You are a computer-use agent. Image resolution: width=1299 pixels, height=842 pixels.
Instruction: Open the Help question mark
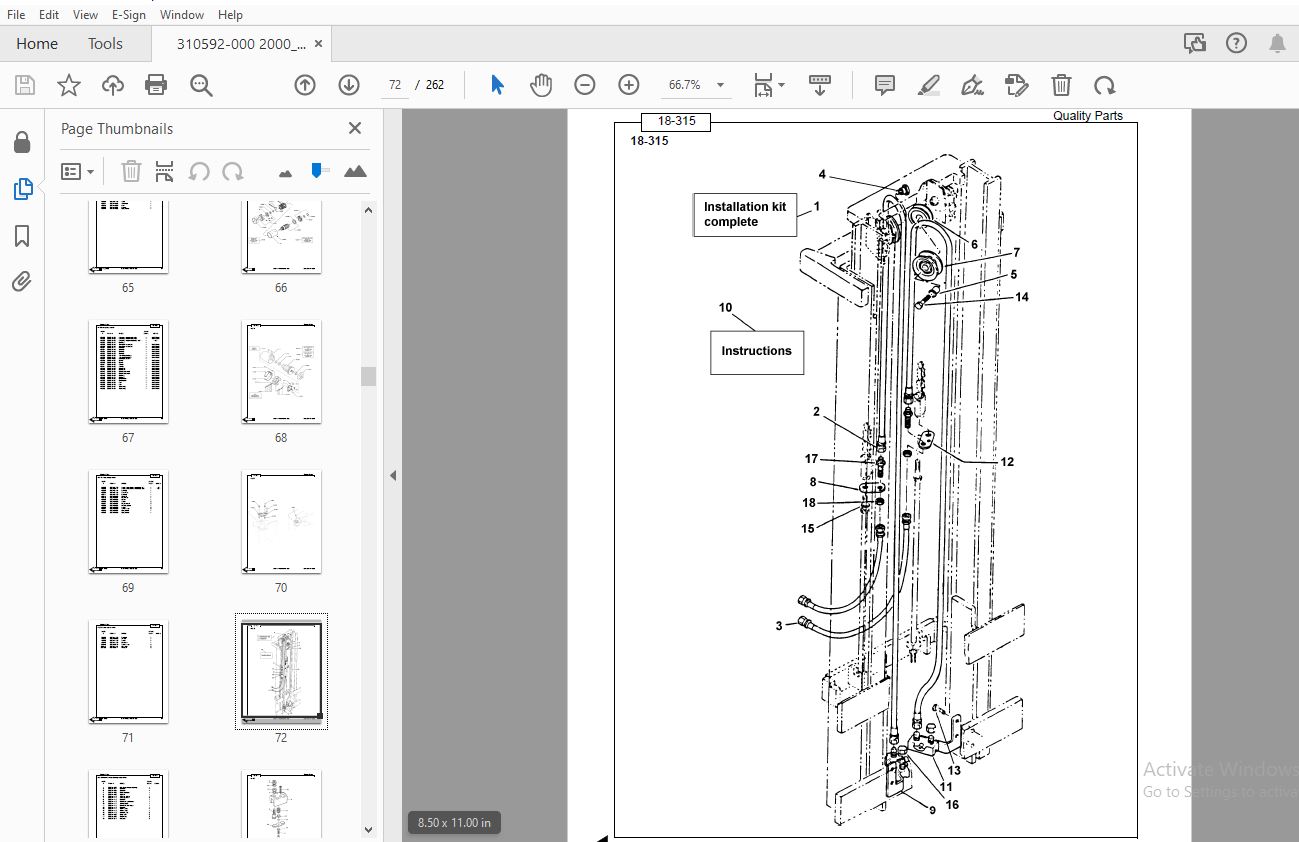[1236, 43]
